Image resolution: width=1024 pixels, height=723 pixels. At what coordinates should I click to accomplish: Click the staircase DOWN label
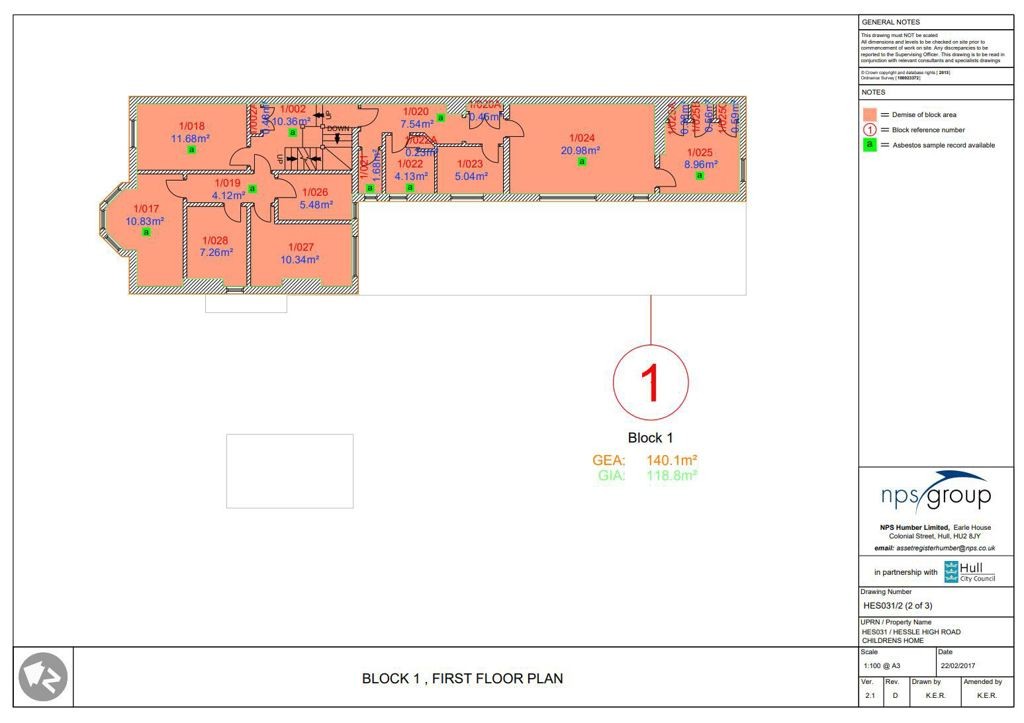[x=337, y=129]
